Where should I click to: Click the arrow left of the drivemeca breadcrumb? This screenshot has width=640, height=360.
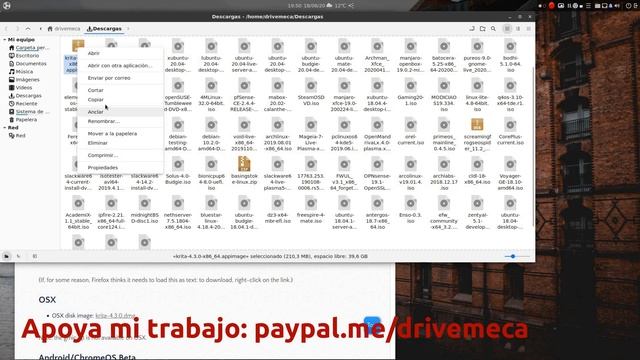tap(40, 29)
